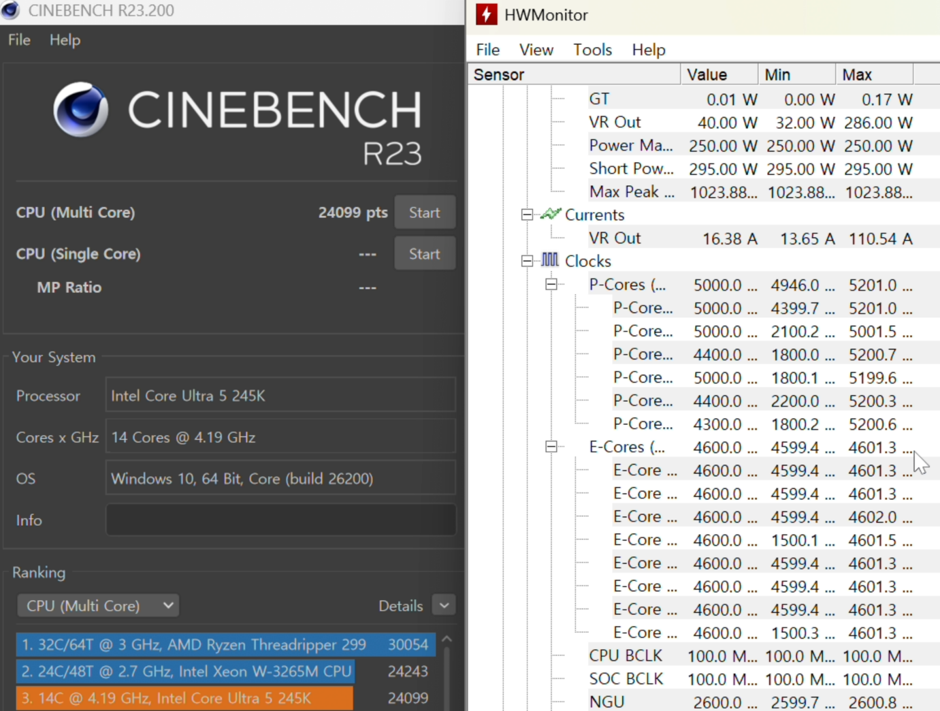
Task: Select the NGU clock row
Action: coord(751,702)
